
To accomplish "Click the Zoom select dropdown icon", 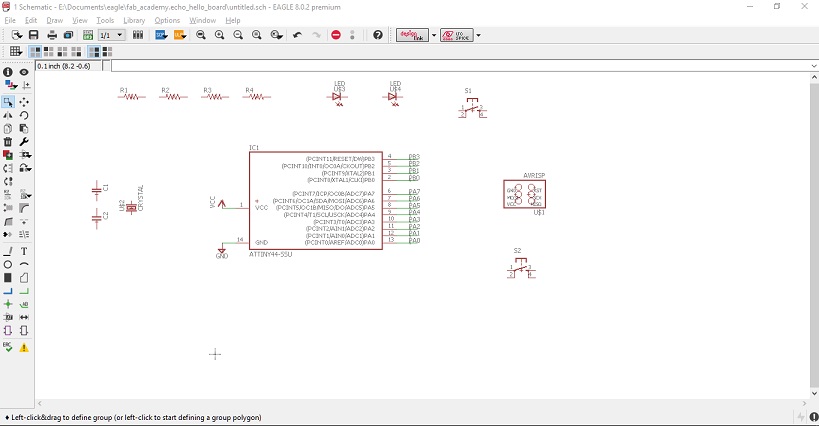I will [x=276, y=35].
